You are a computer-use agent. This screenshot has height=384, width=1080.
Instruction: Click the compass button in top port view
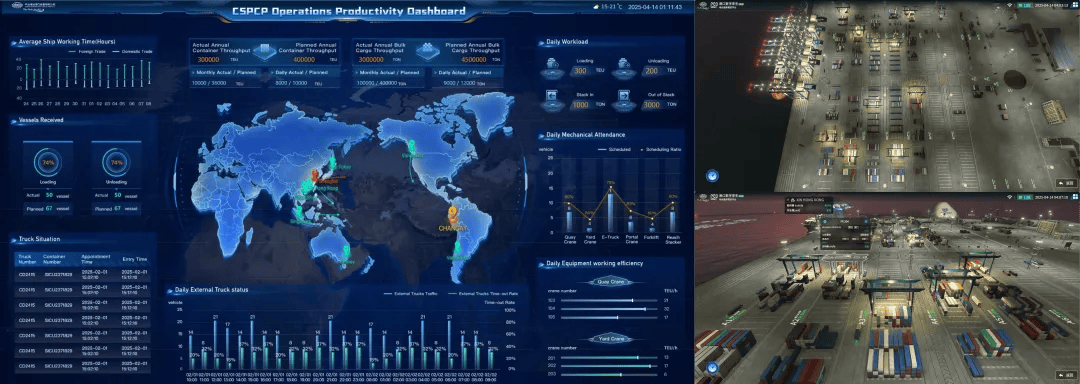[713, 175]
